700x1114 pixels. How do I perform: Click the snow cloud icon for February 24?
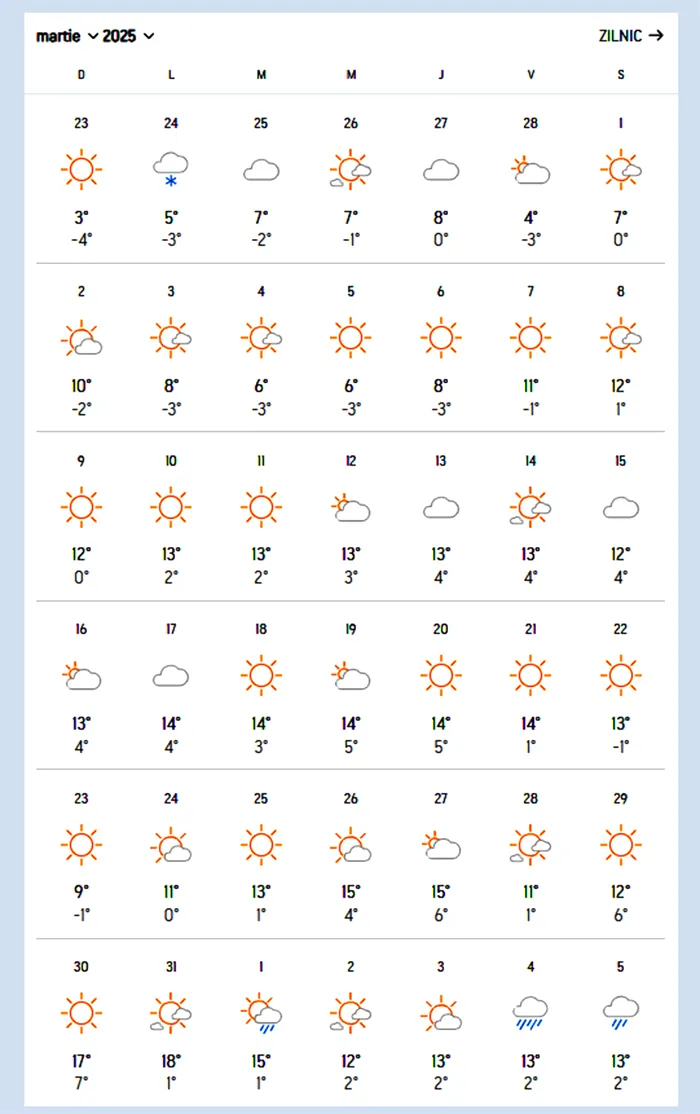[171, 170]
